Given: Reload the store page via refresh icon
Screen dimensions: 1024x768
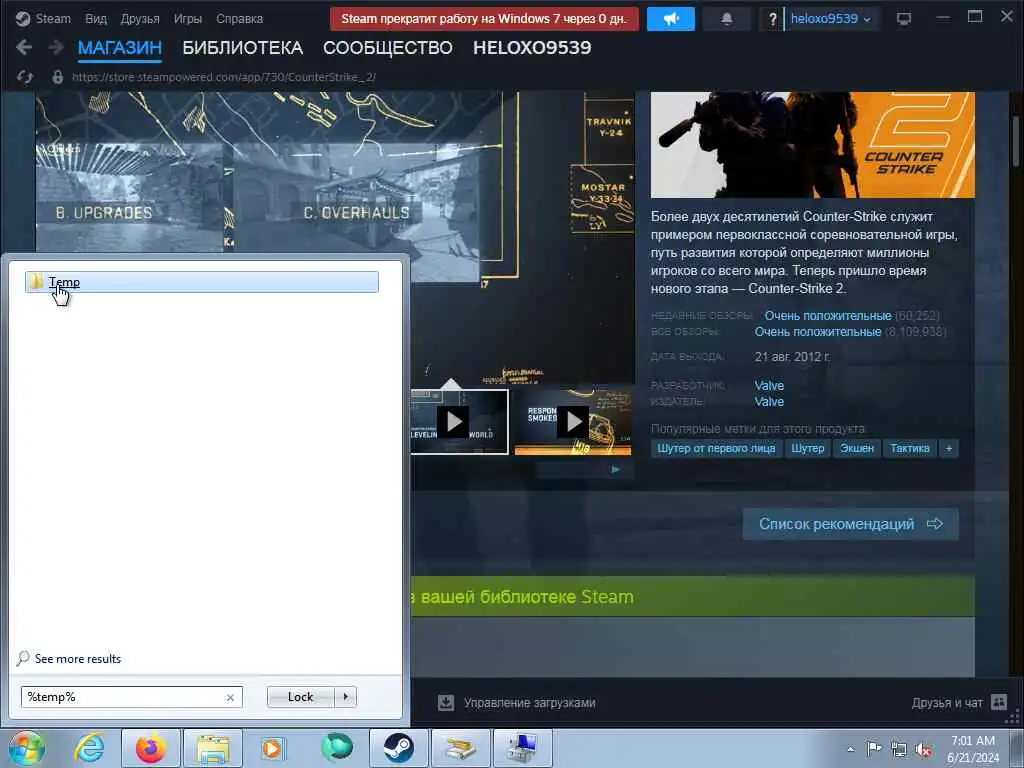Looking at the screenshot, I should point(25,77).
